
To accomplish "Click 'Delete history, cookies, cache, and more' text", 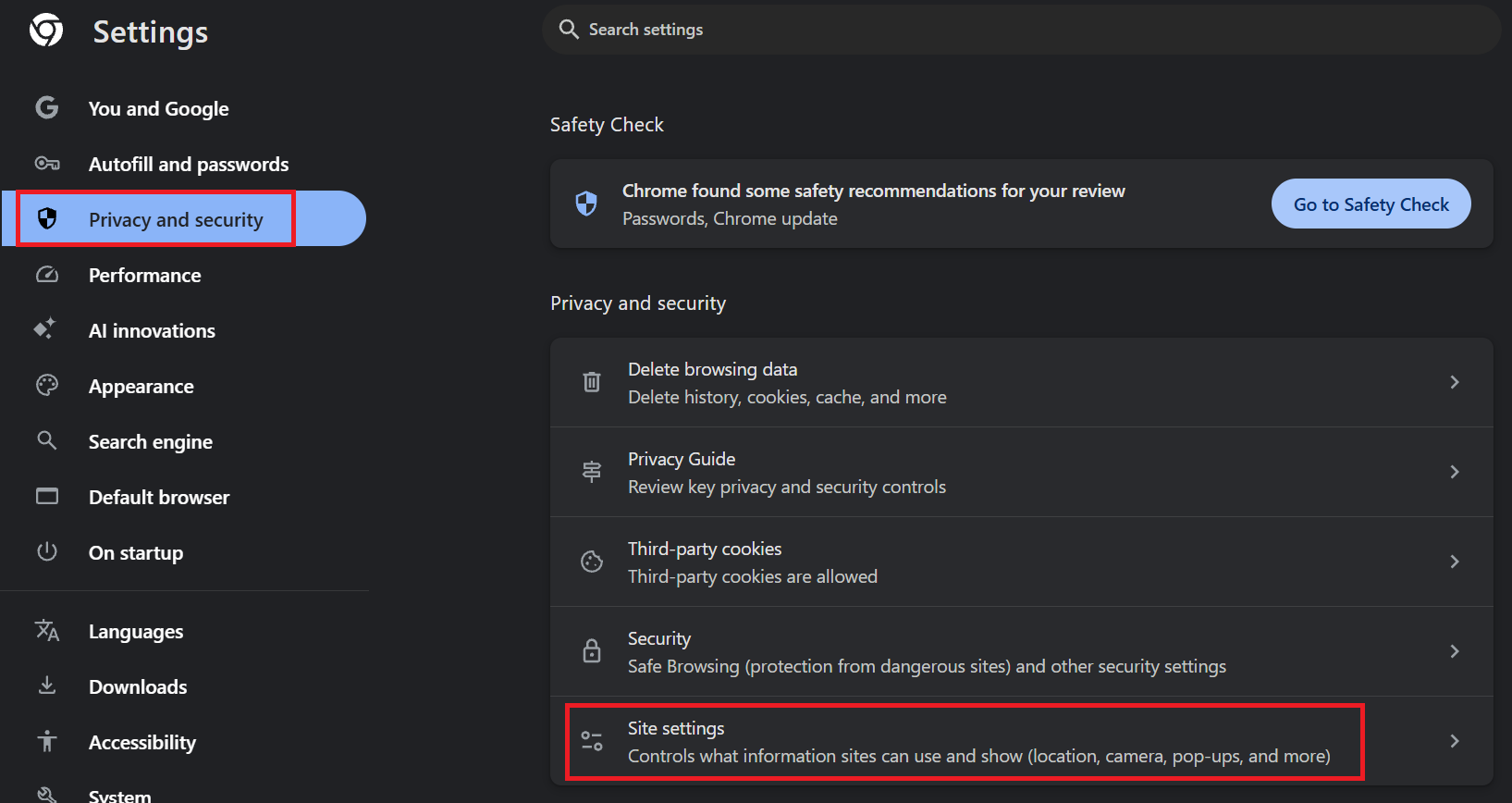I will (787, 397).
